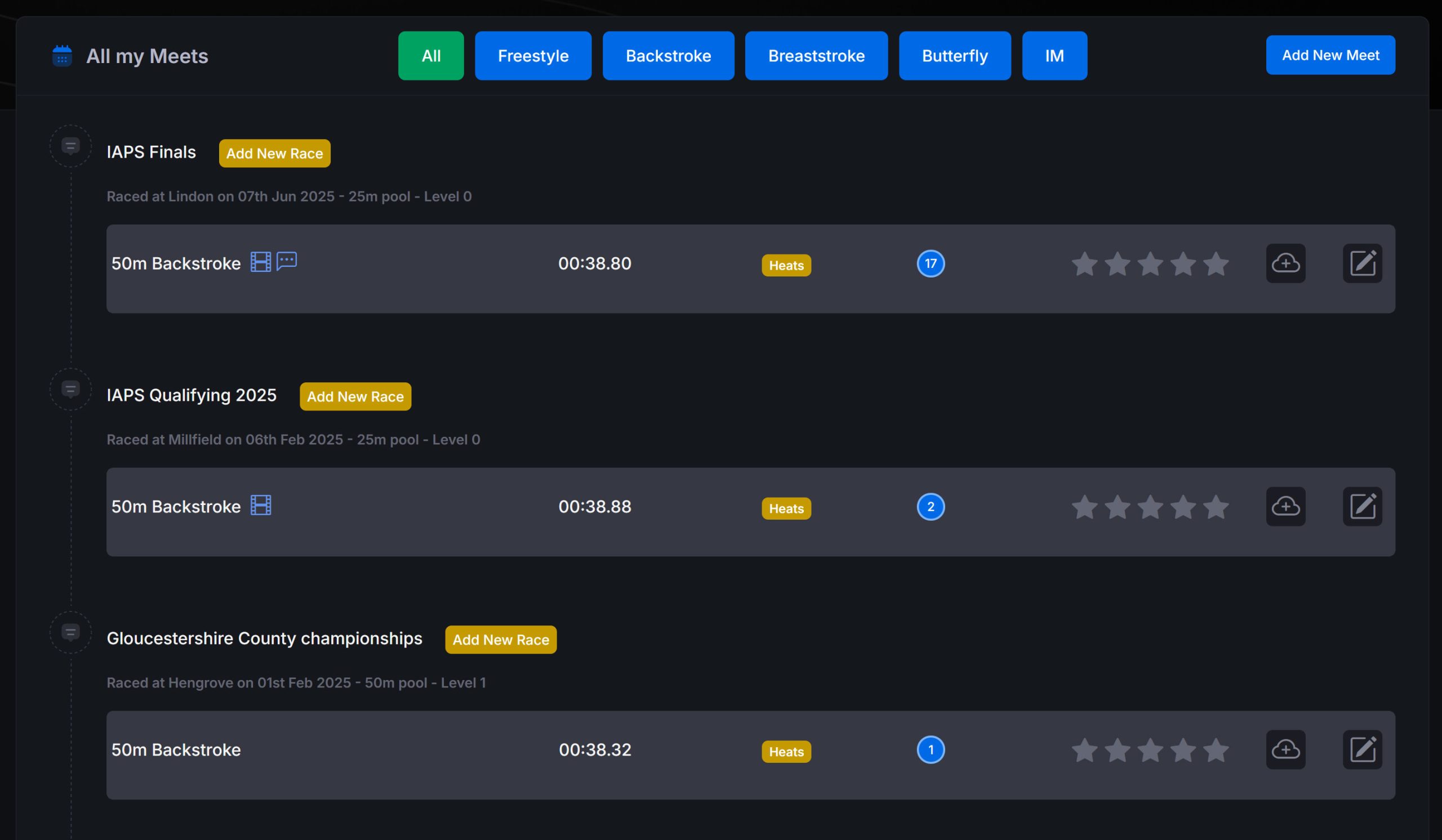The image size is (1442, 840).
Task: Add New Race to IAPS Qualifying 2025
Action: click(355, 396)
